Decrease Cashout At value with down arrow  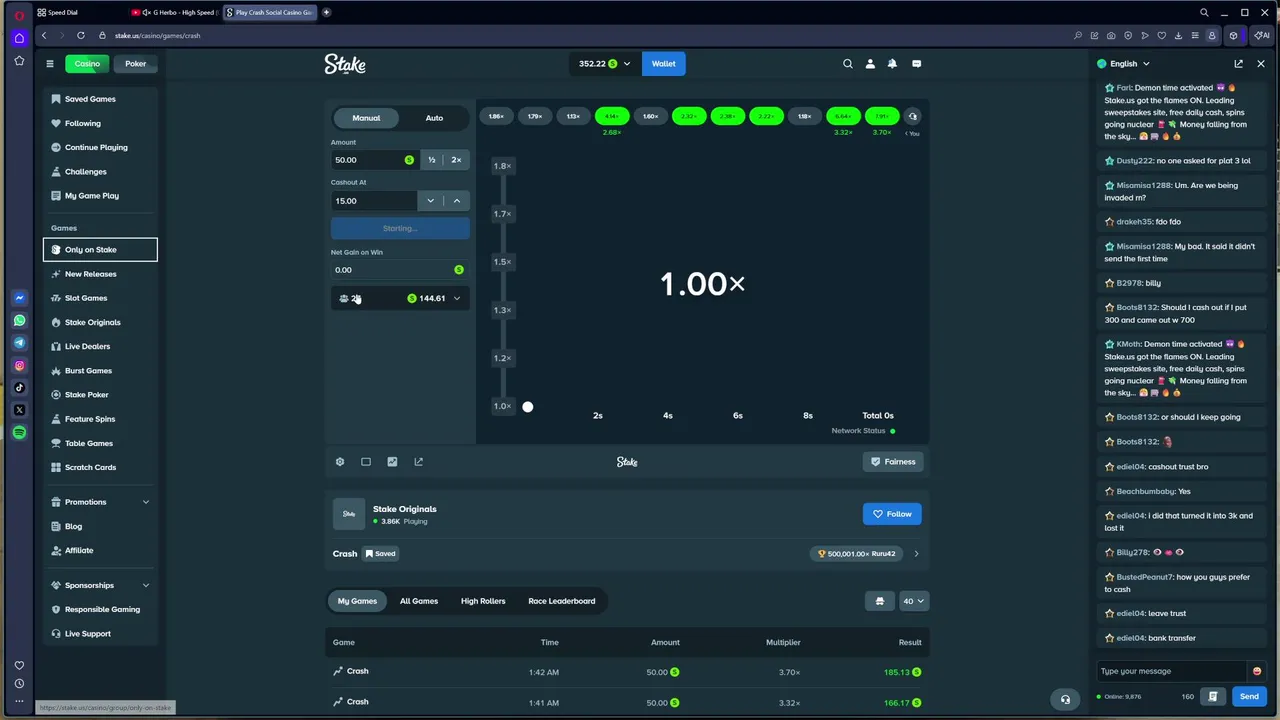point(431,201)
